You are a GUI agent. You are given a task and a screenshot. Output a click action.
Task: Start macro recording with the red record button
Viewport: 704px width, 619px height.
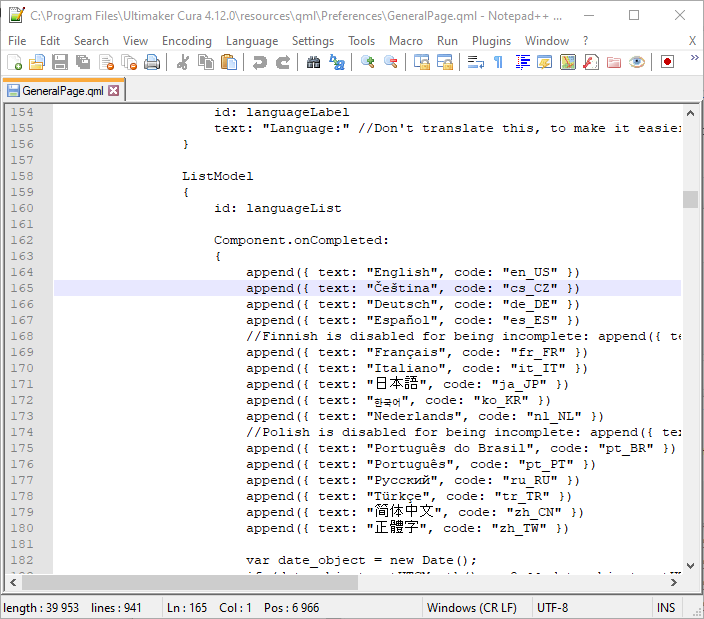[x=667, y=62]
